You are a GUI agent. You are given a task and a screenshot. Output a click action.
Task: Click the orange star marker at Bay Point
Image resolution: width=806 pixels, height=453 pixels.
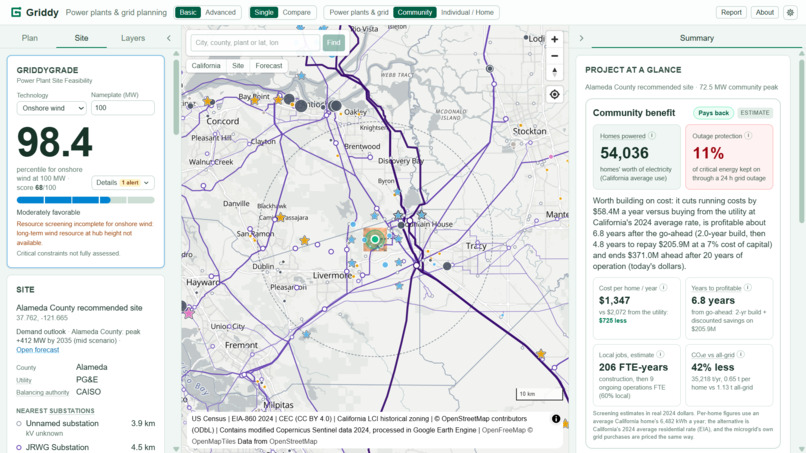254,100
